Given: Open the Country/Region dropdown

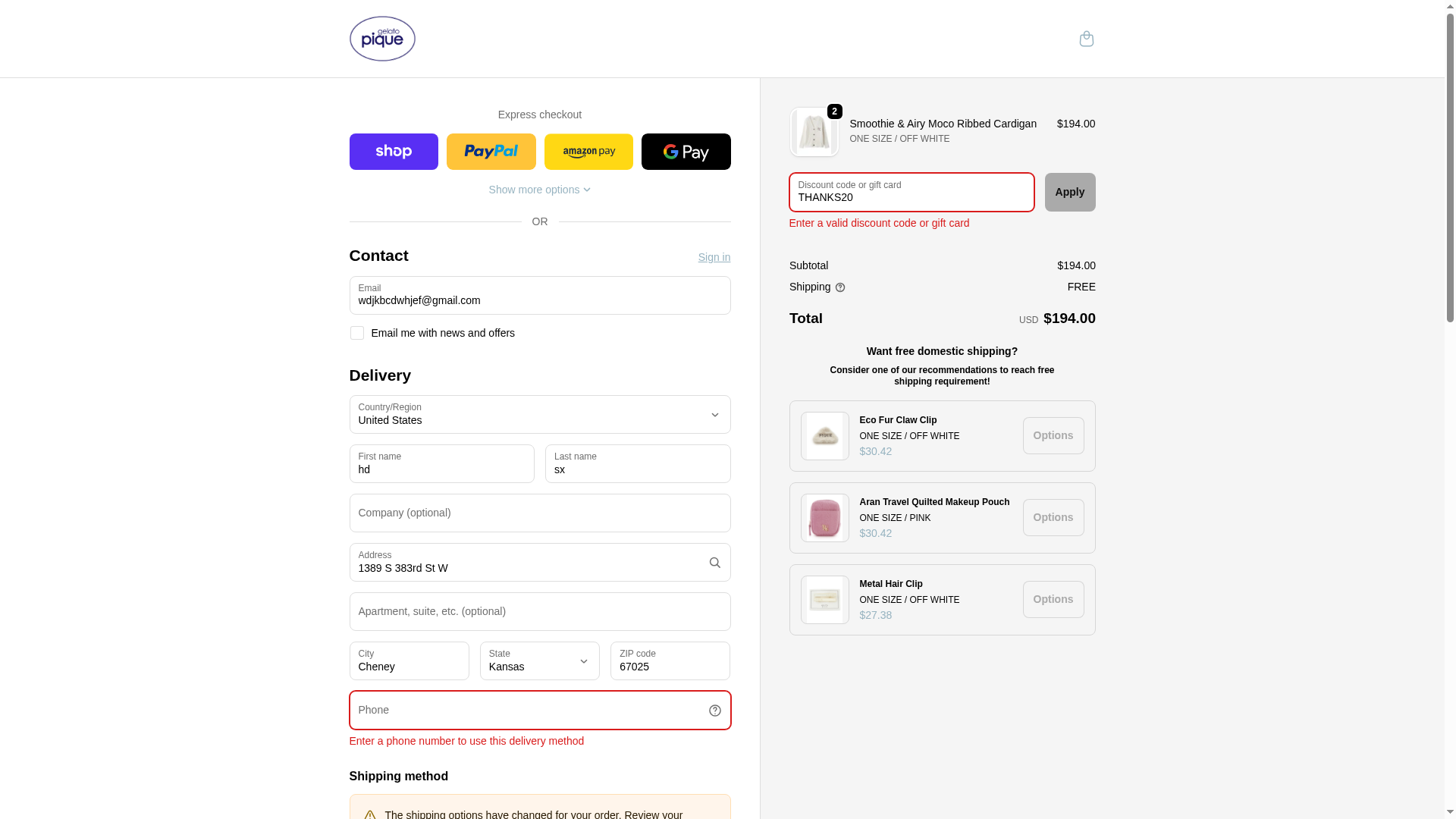Looking at the screenshot, I should tap(540, 414).
